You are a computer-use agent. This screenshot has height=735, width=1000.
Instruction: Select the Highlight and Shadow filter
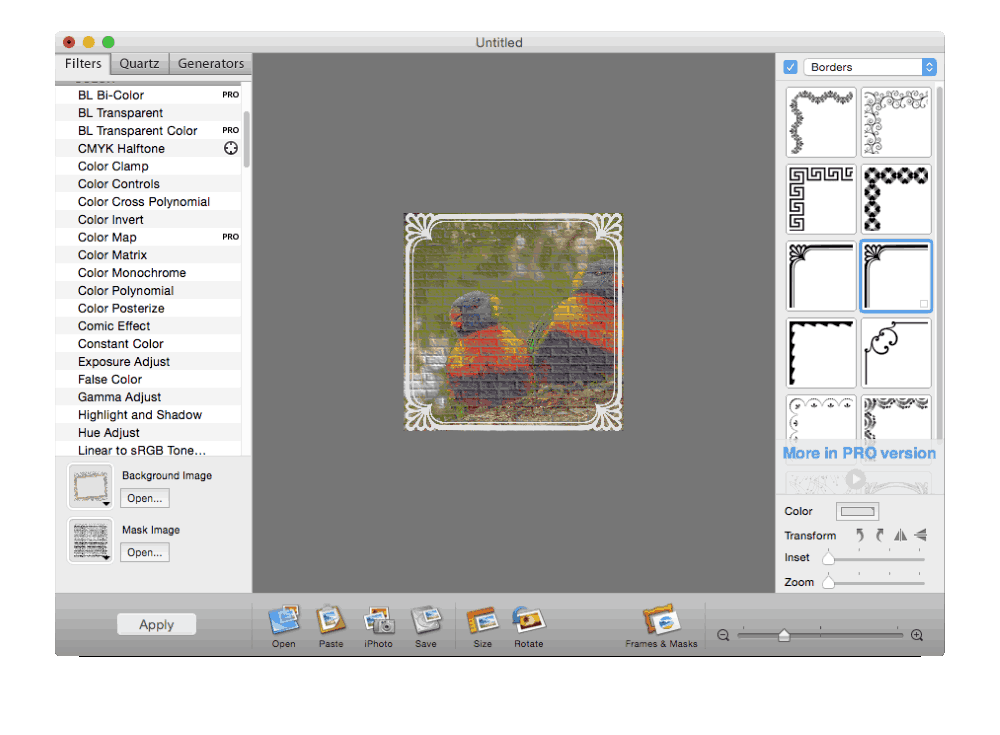[x=148, y=415]
